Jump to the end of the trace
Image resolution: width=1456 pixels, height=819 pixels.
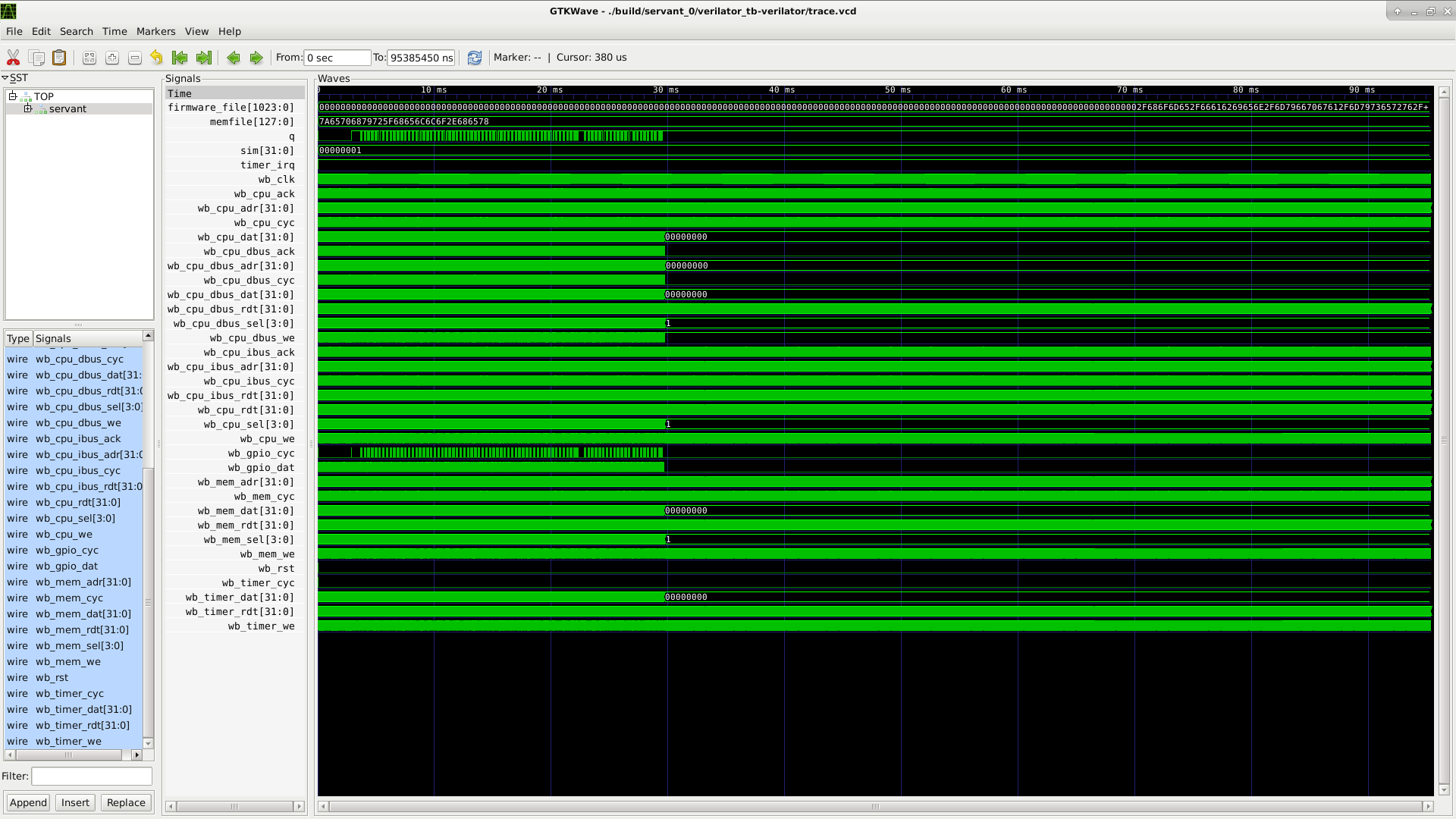point(203,57)
